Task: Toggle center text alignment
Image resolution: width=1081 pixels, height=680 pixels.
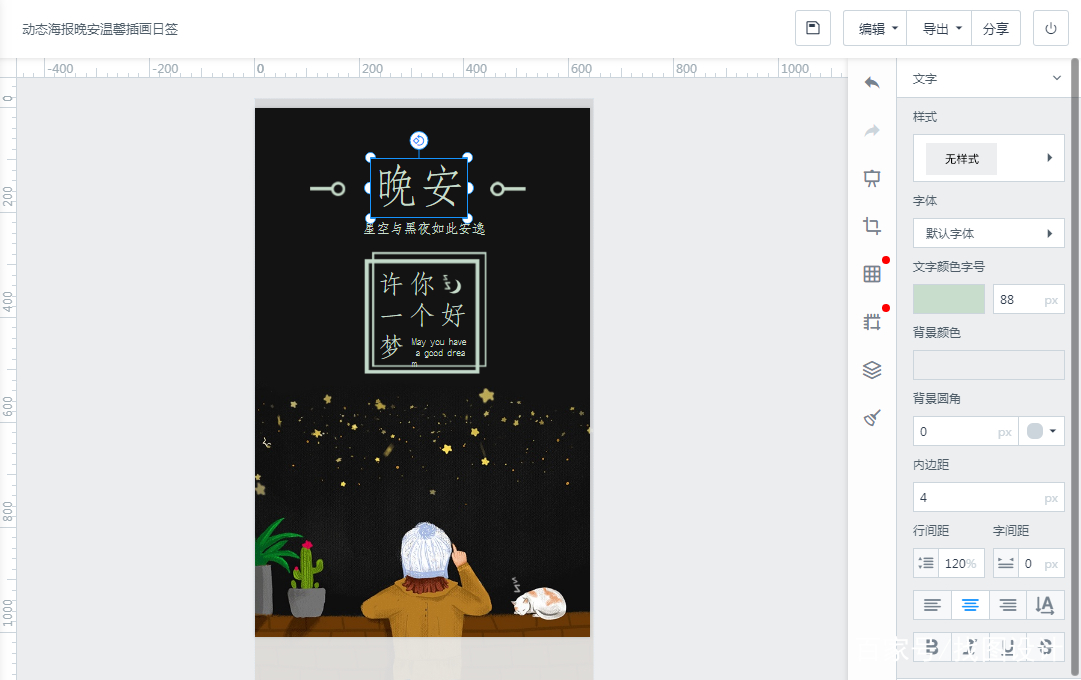Action: click(x=970, y=605)
